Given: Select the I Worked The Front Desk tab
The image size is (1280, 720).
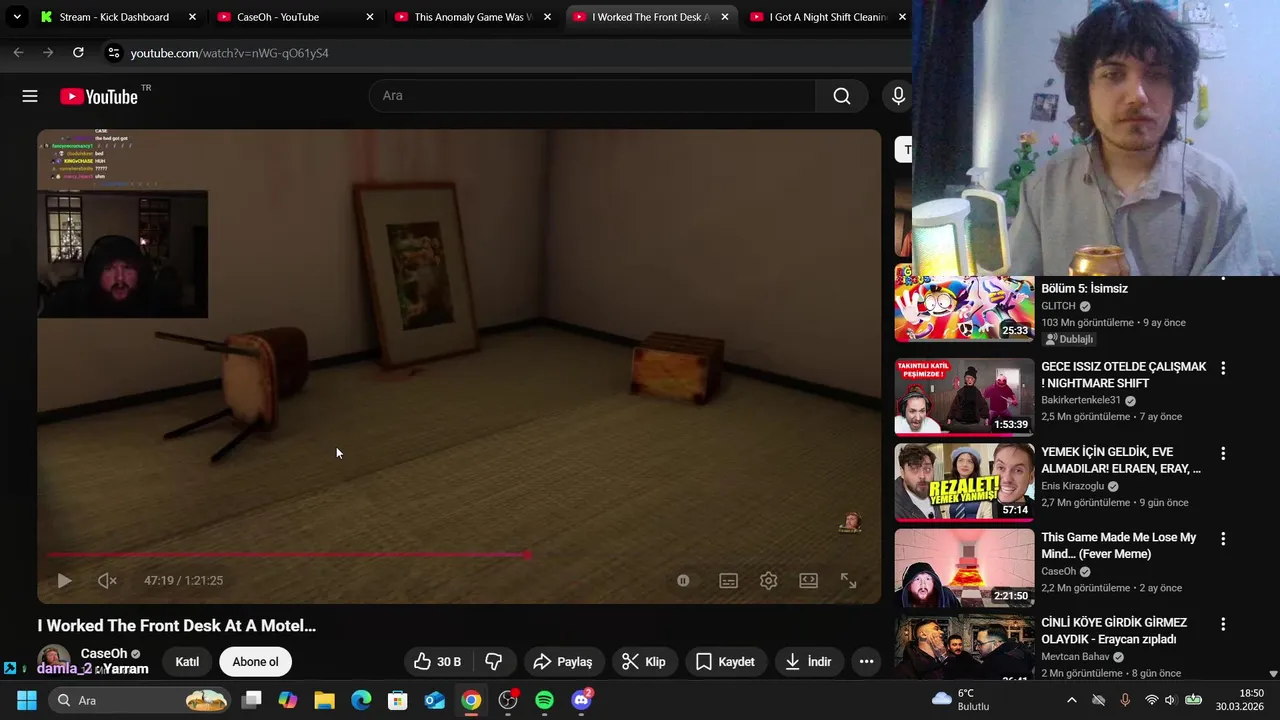Looking at the screenshot, I should coord(650,17).
